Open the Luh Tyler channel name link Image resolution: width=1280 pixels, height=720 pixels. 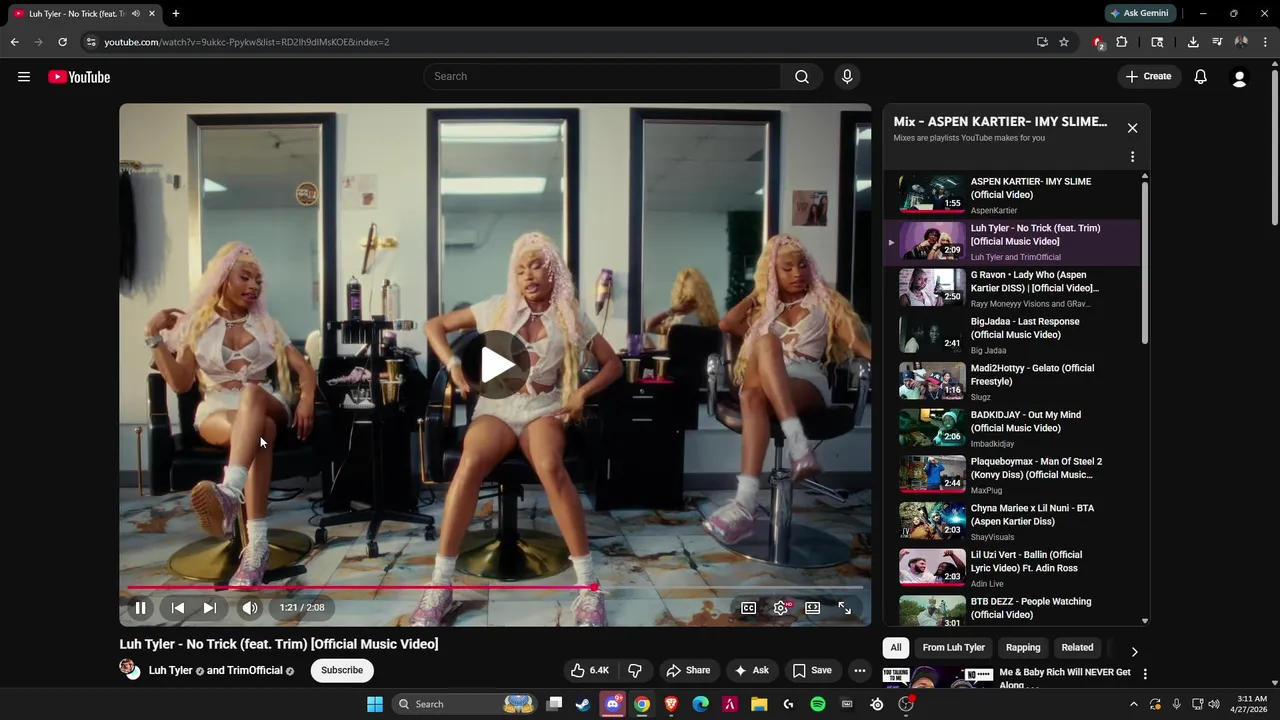tap(170, 670)
